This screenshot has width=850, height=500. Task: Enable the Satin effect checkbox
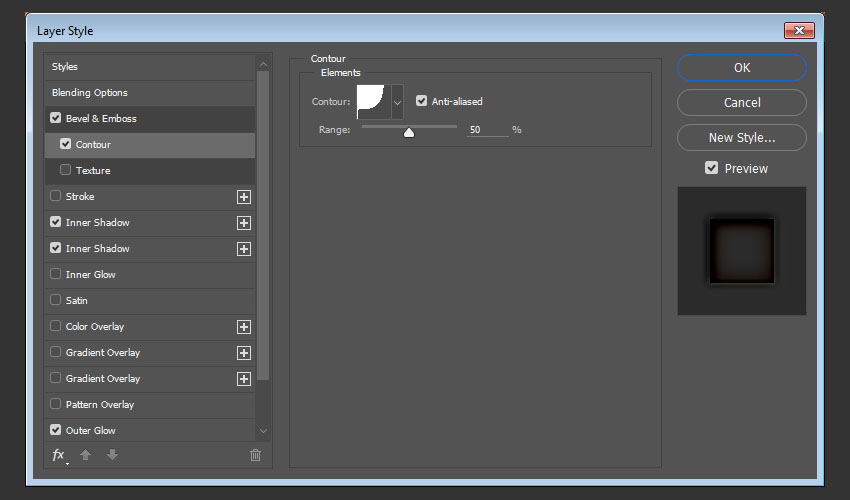coord(55,300)
